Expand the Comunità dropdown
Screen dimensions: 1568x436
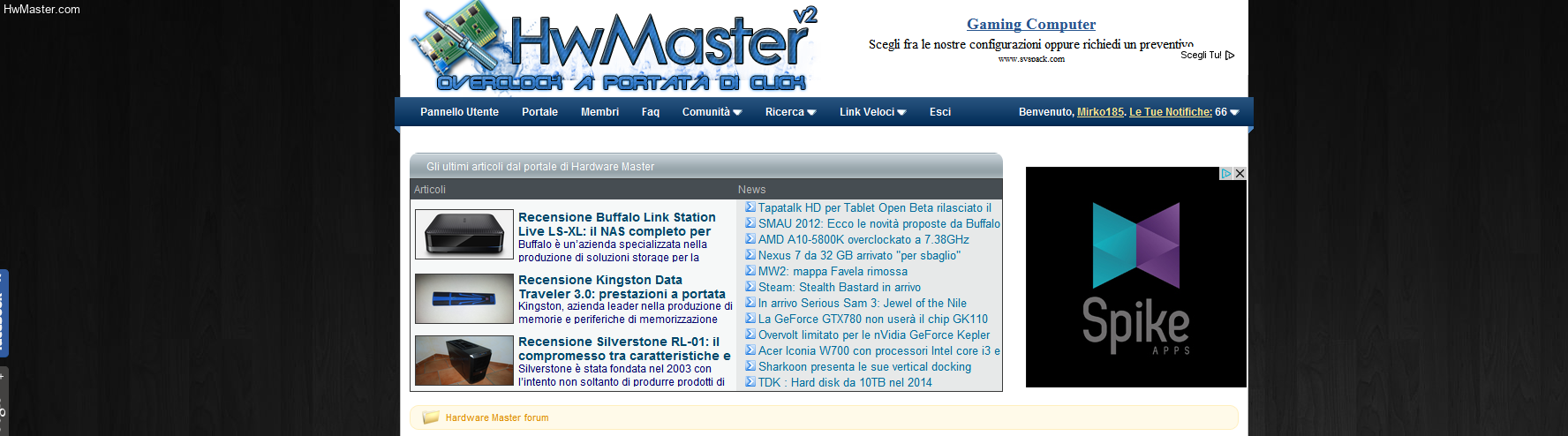(x=712, y=112)
